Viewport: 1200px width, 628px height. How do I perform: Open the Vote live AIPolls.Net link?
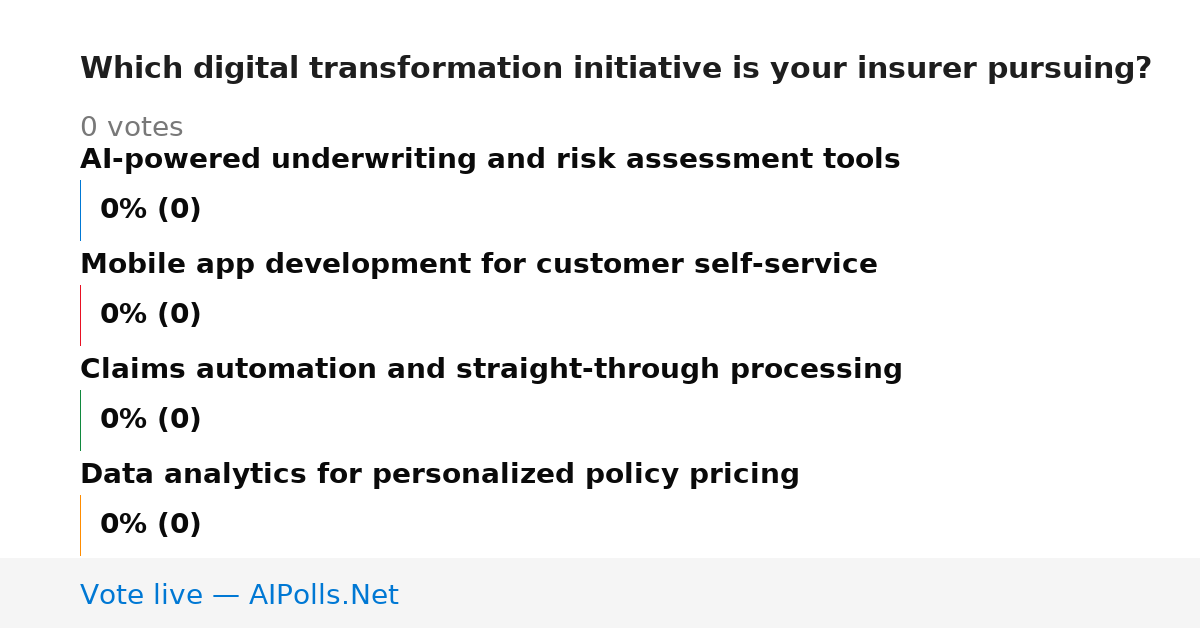(239, 595)
